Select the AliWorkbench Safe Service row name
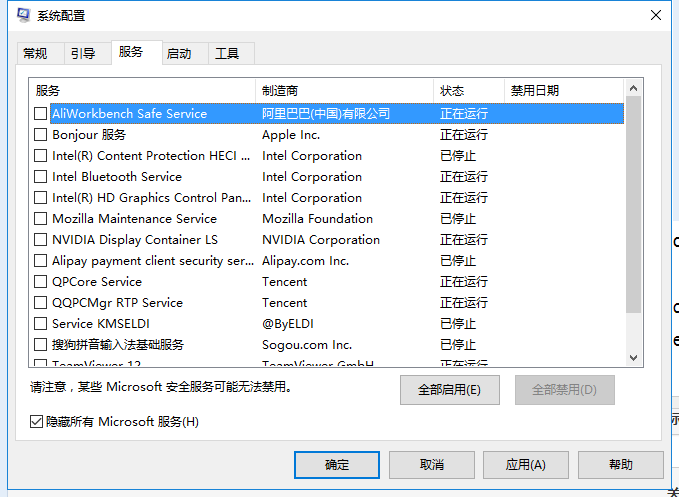Image resolution: width=679 pixels, height=497 pixels. [x=129, y=113]
